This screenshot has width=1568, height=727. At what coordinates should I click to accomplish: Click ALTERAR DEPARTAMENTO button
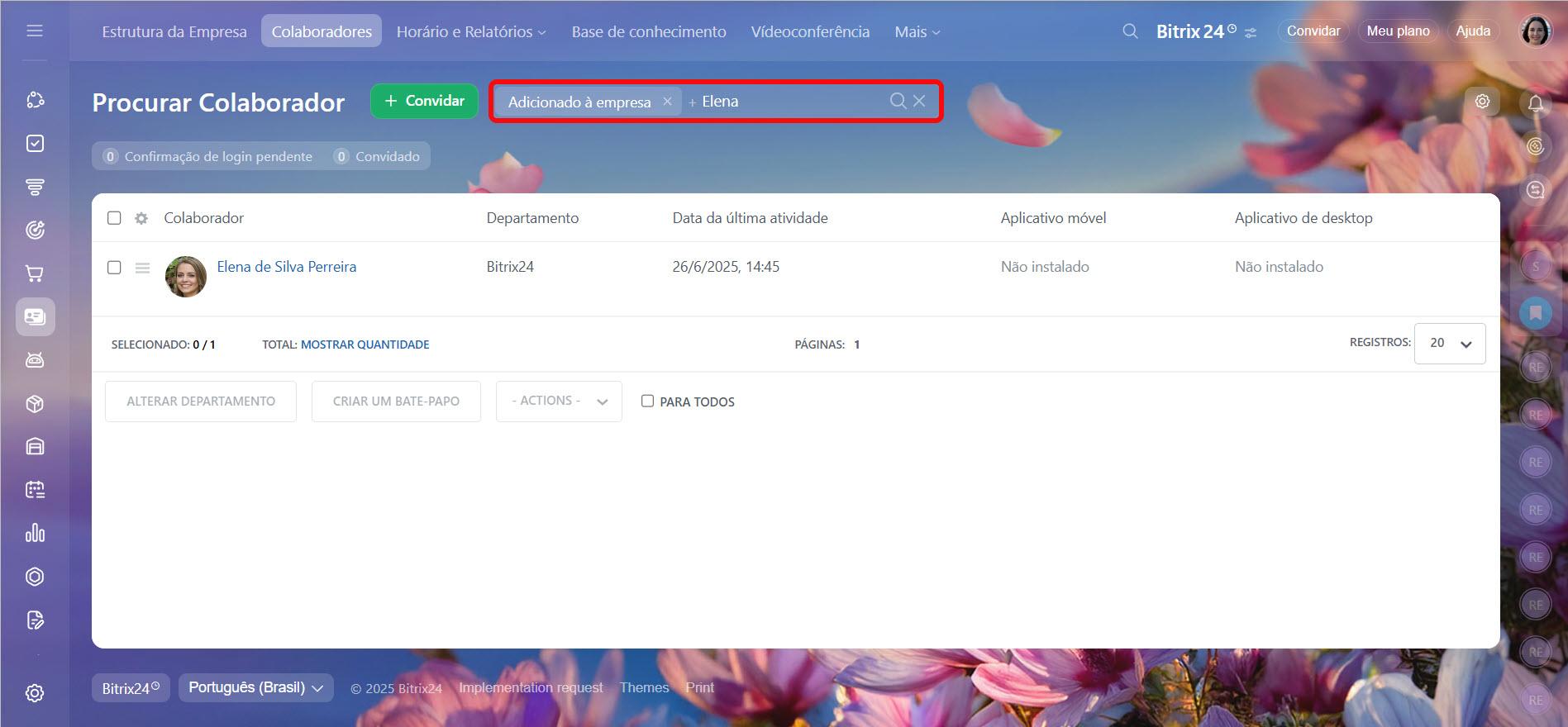click(201, 401)
